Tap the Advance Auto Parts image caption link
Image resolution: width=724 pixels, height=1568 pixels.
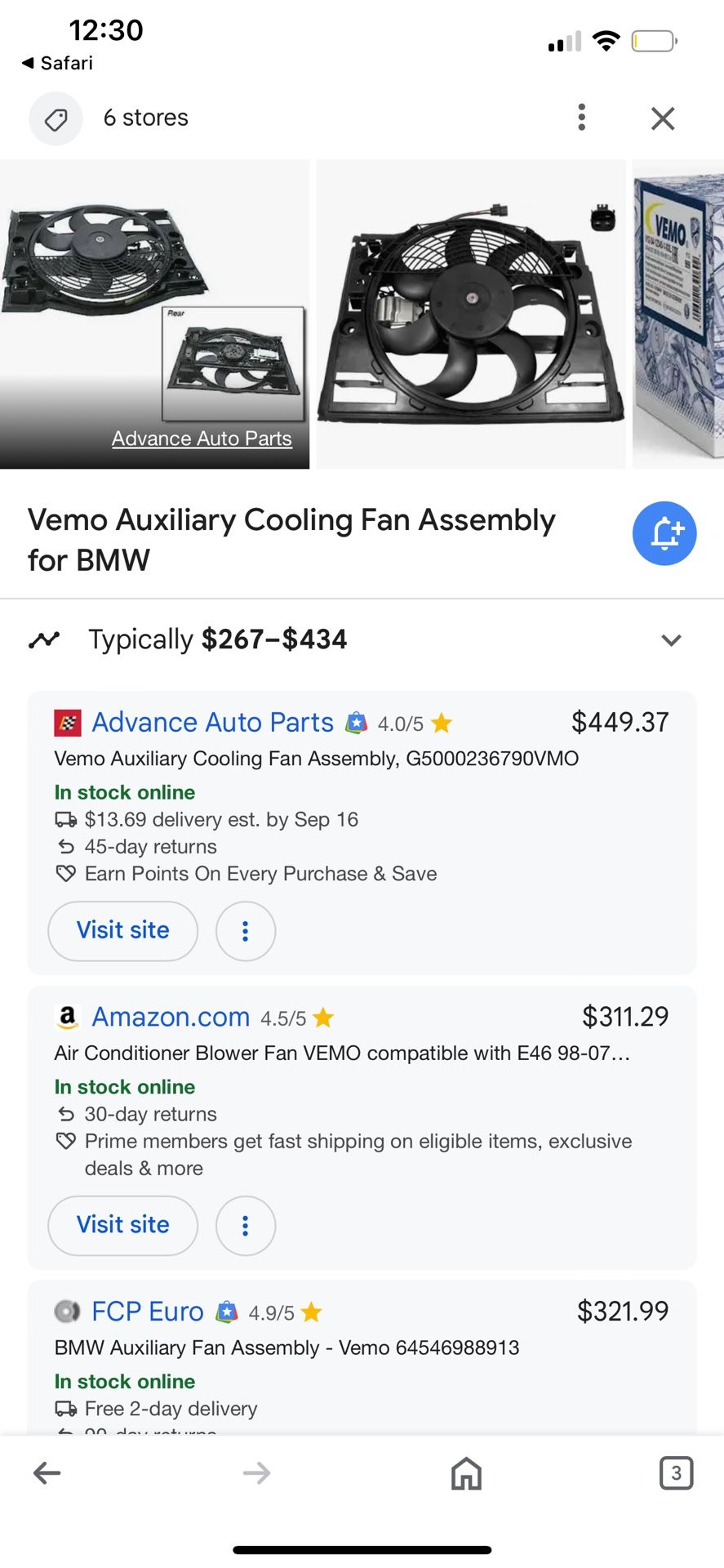pos(202,439)
